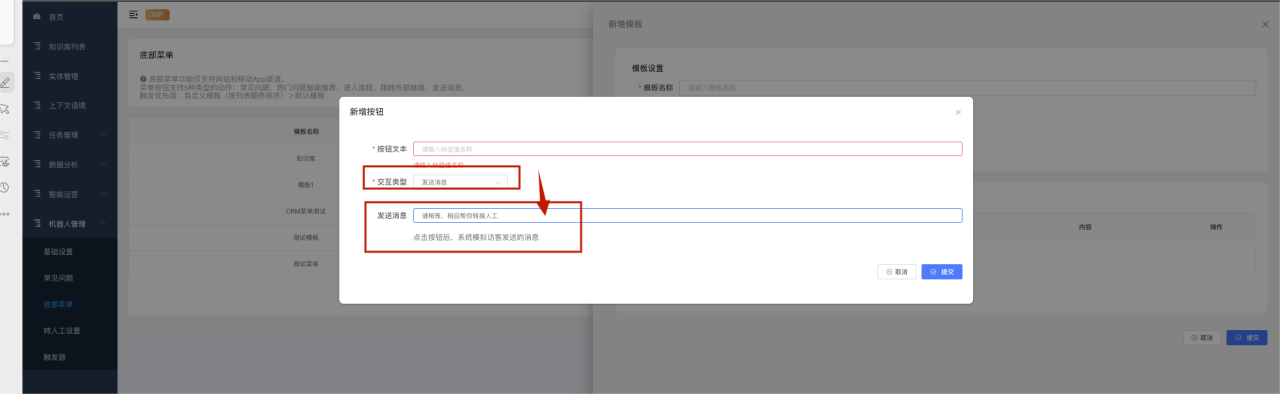
Task: Click the icon beside 实体管理
Action: (37, 76)
